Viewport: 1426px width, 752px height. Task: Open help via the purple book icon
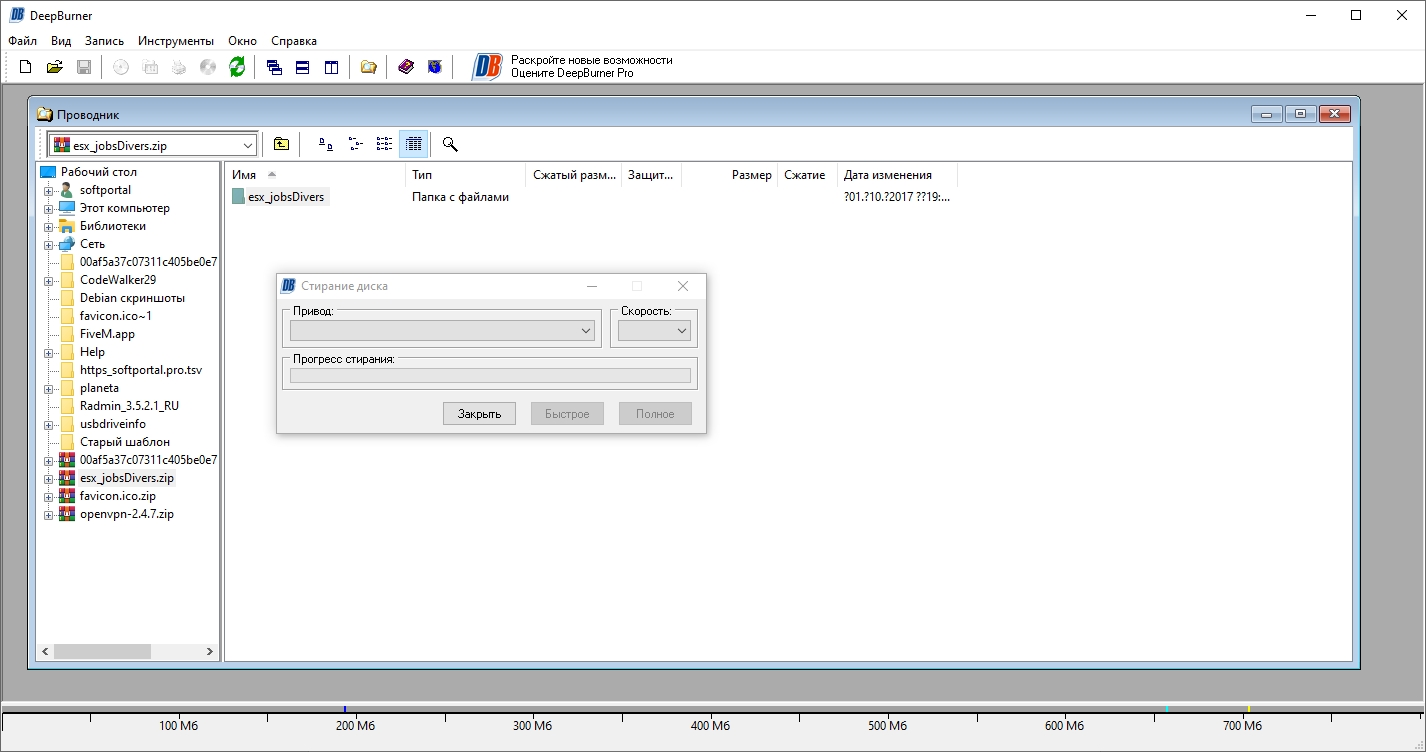[x=405, y=67]
